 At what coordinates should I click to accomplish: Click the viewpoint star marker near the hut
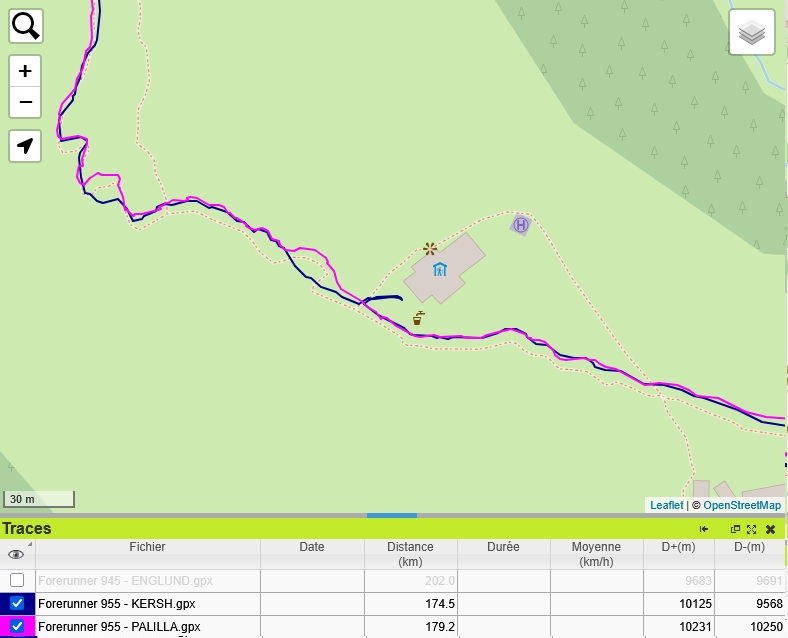[x=430, y=248]
